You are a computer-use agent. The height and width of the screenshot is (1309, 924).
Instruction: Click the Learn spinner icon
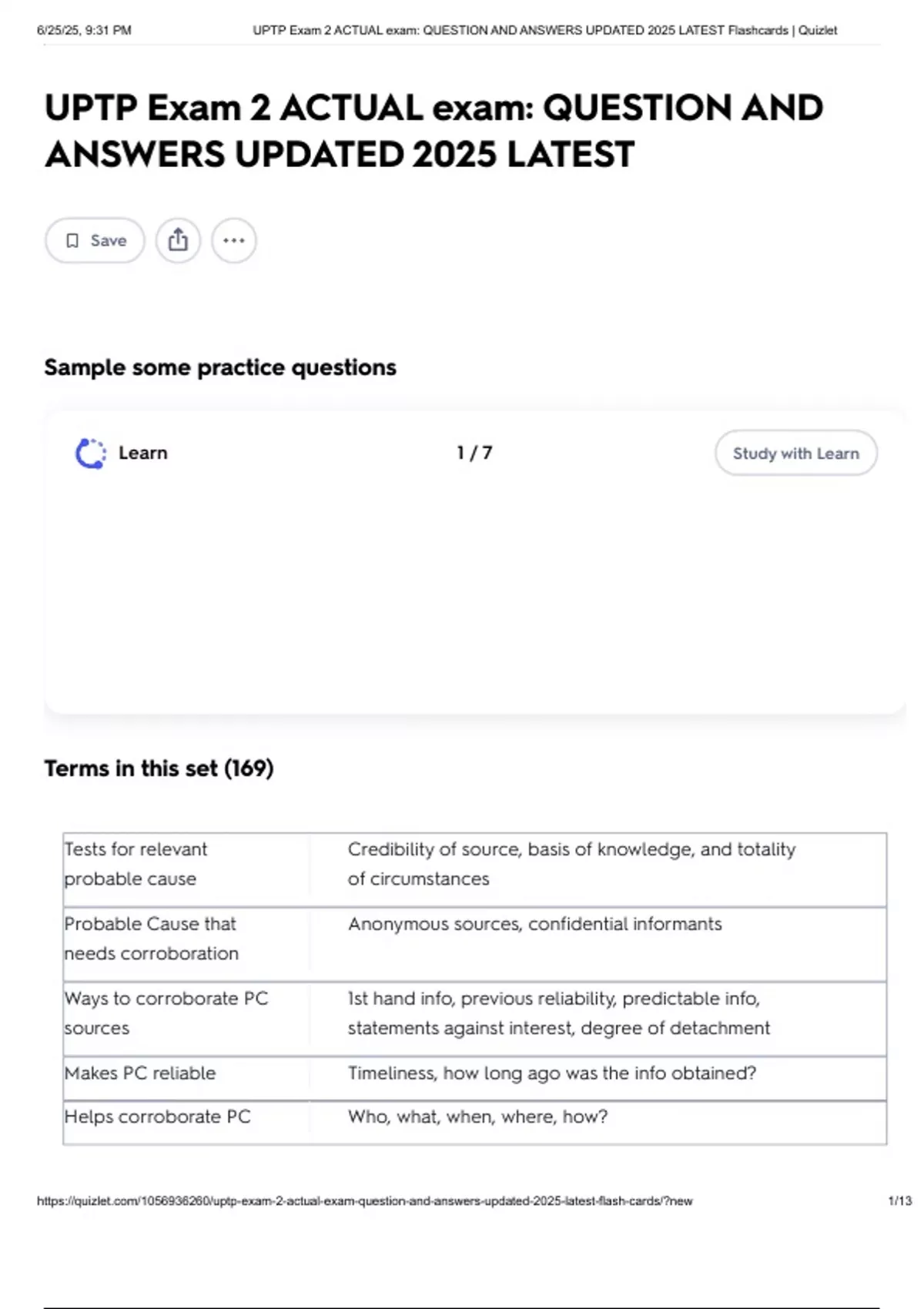point(91,454)
